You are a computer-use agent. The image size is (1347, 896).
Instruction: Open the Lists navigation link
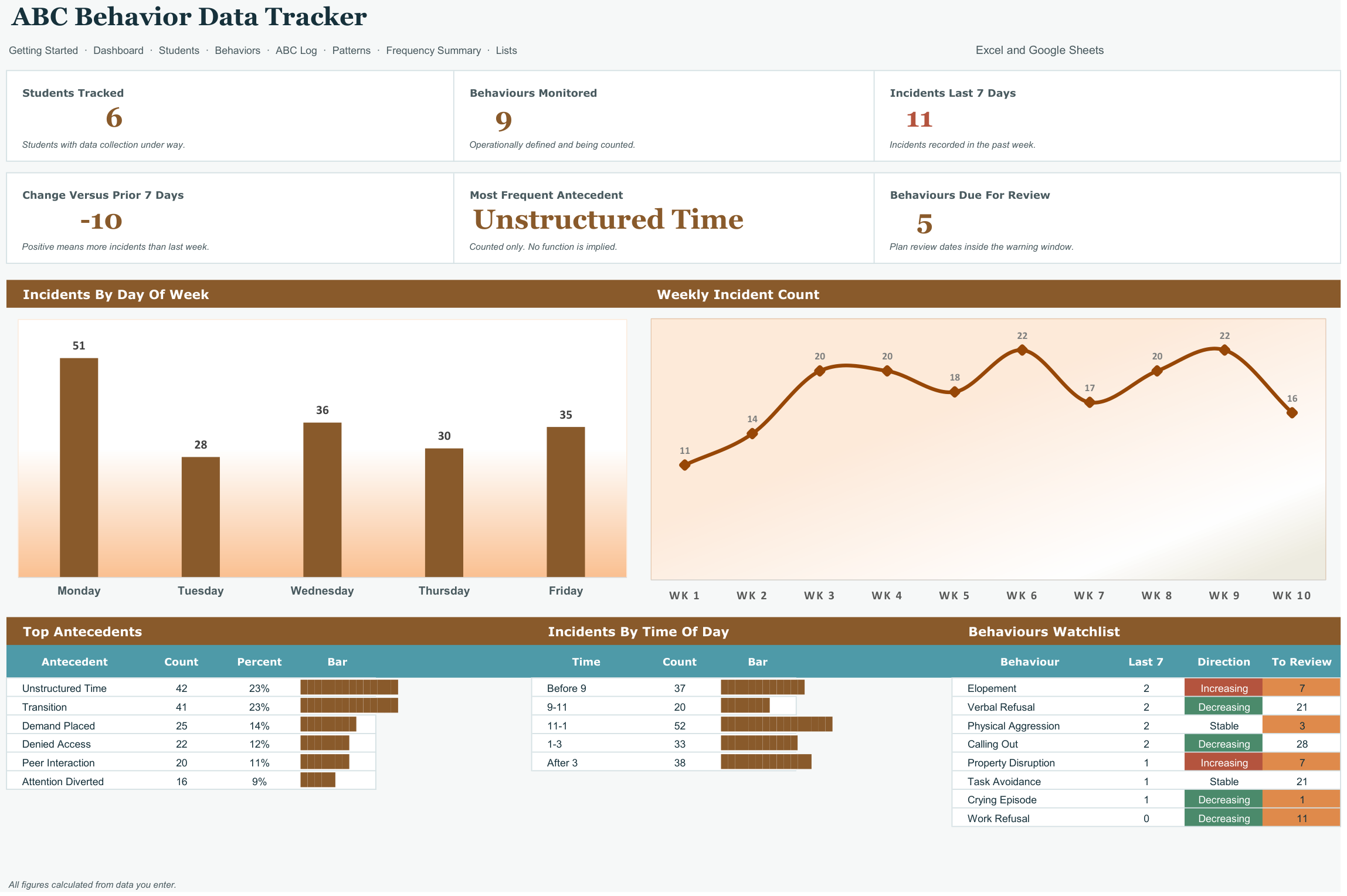pos(506,50)
